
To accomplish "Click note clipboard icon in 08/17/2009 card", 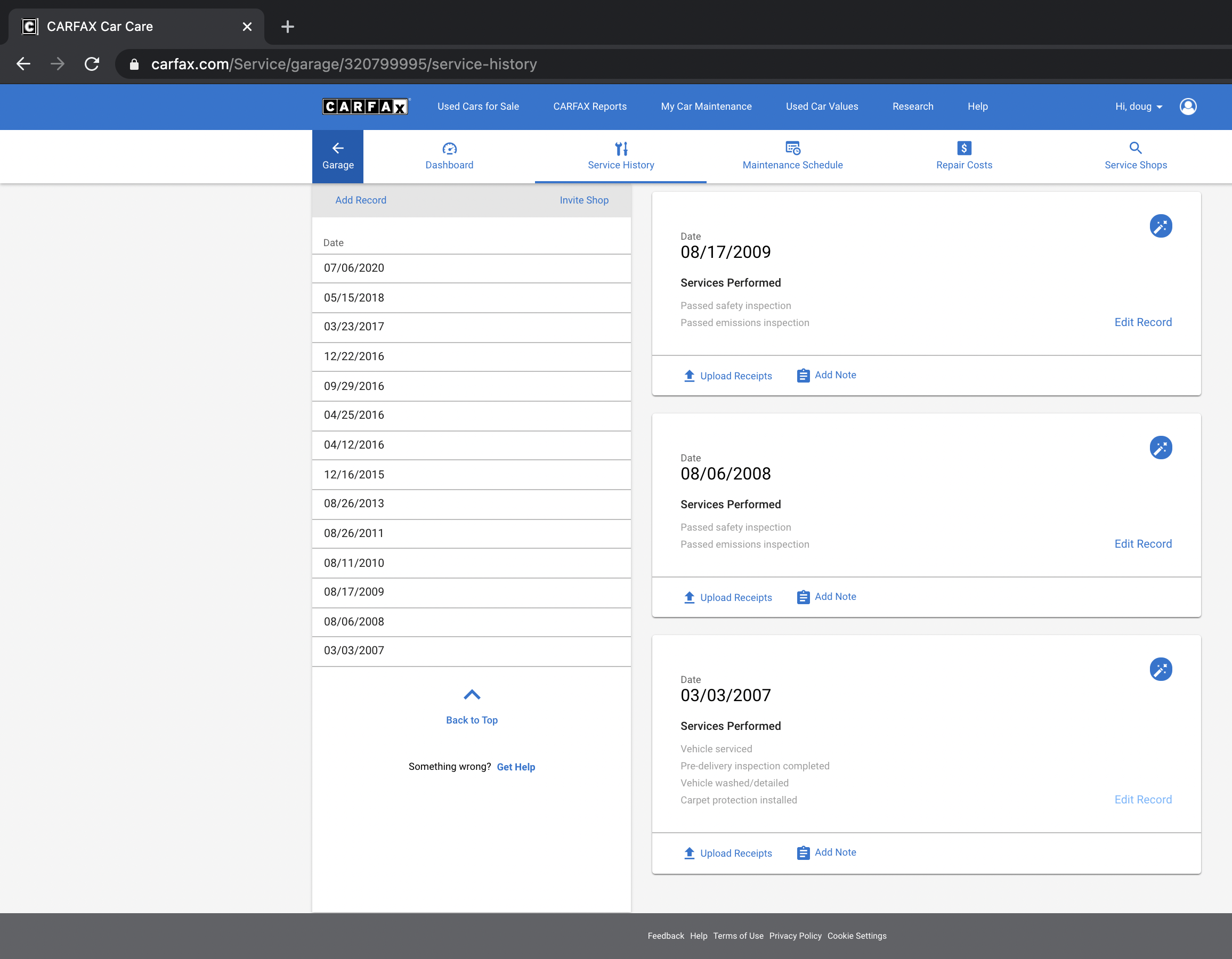I will tap(803, 376).
